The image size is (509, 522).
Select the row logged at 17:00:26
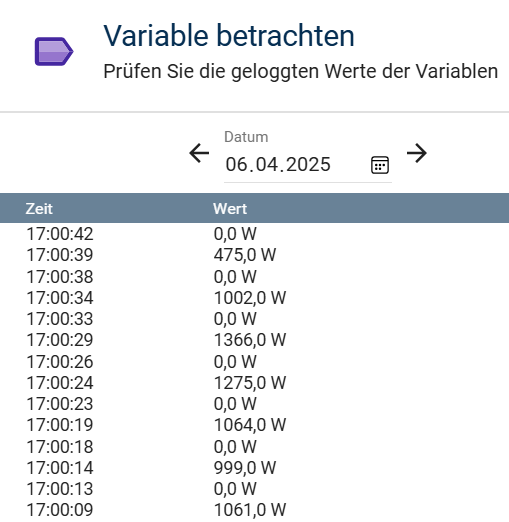[254, 362]
